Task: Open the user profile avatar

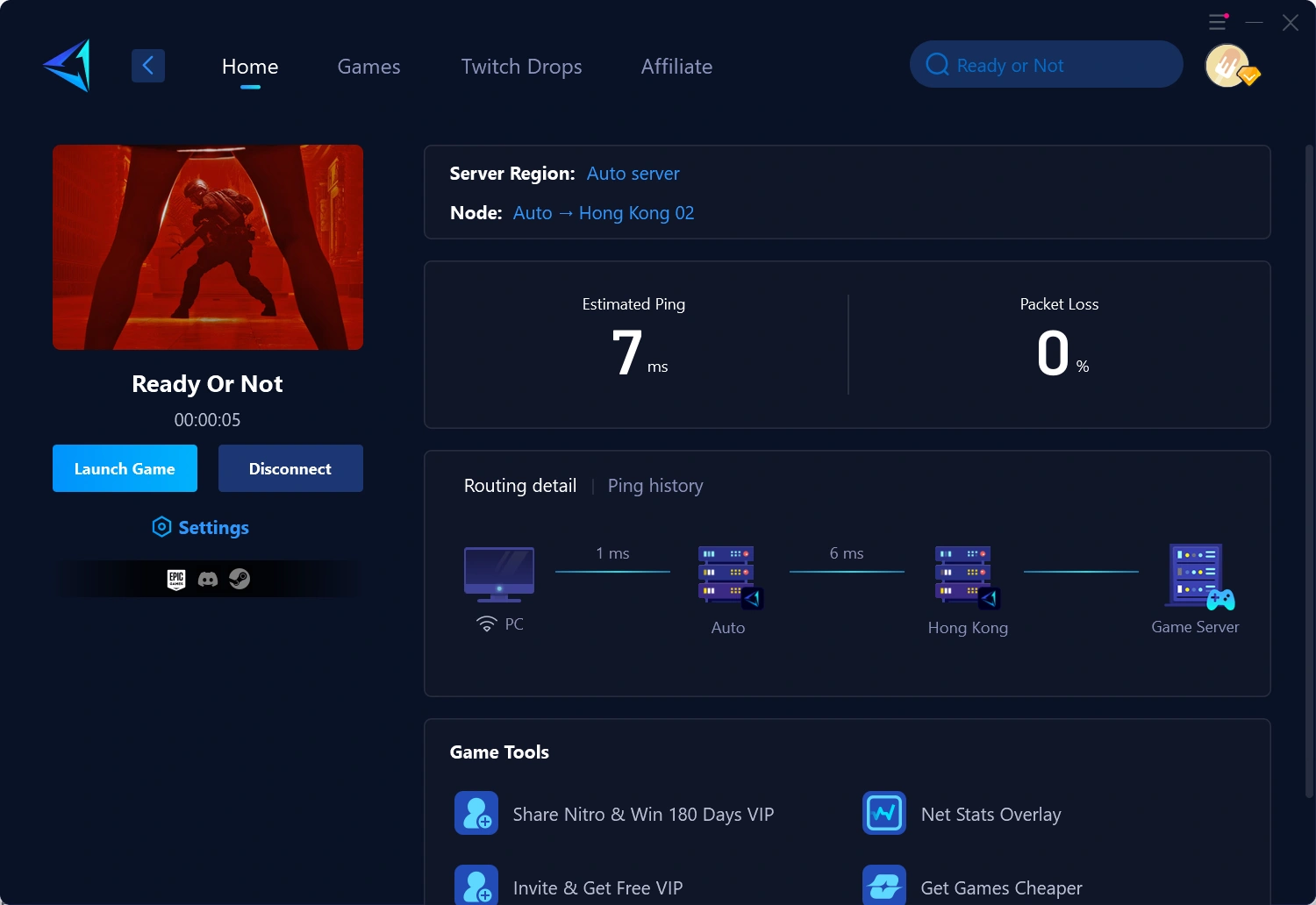Action: 1229,66
